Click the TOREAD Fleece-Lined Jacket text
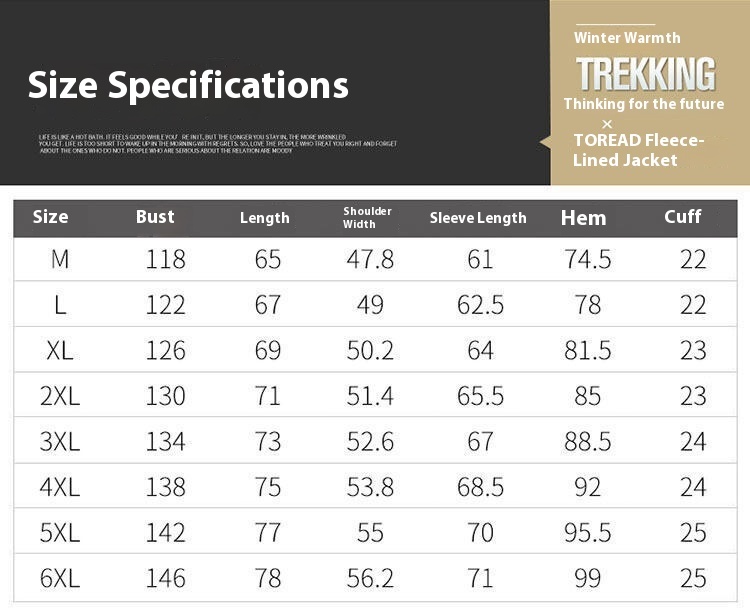Screen dimensions: 750x615 [x=638, y=150]
